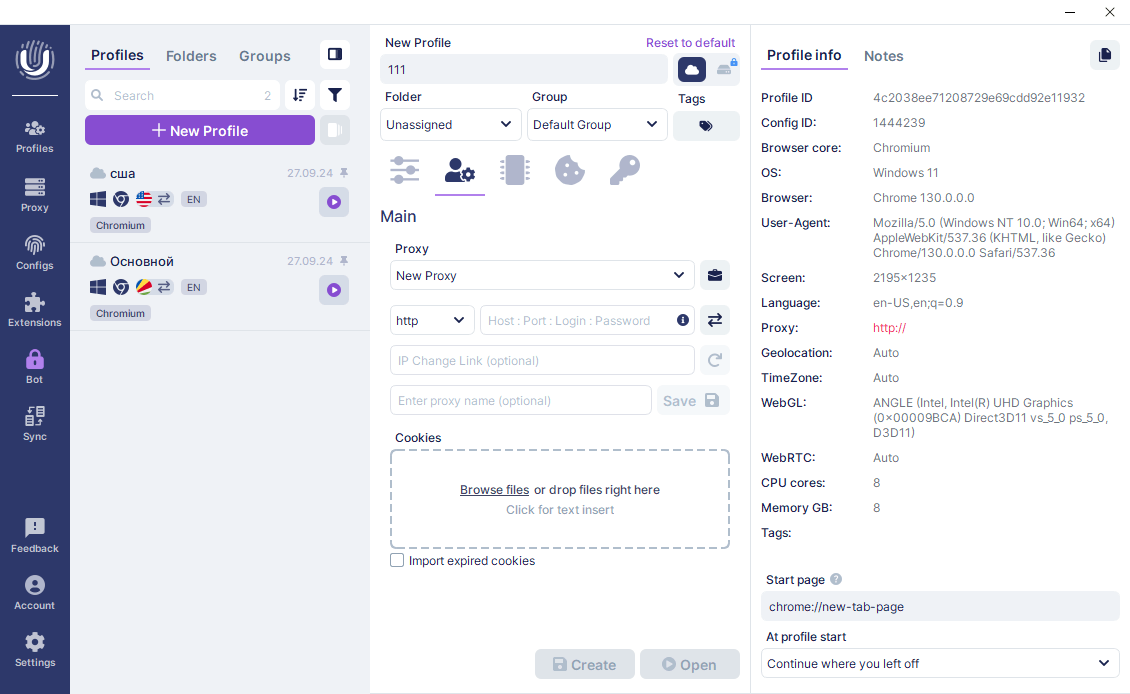Enable Import expired cookies checkbox

(397, 561)
